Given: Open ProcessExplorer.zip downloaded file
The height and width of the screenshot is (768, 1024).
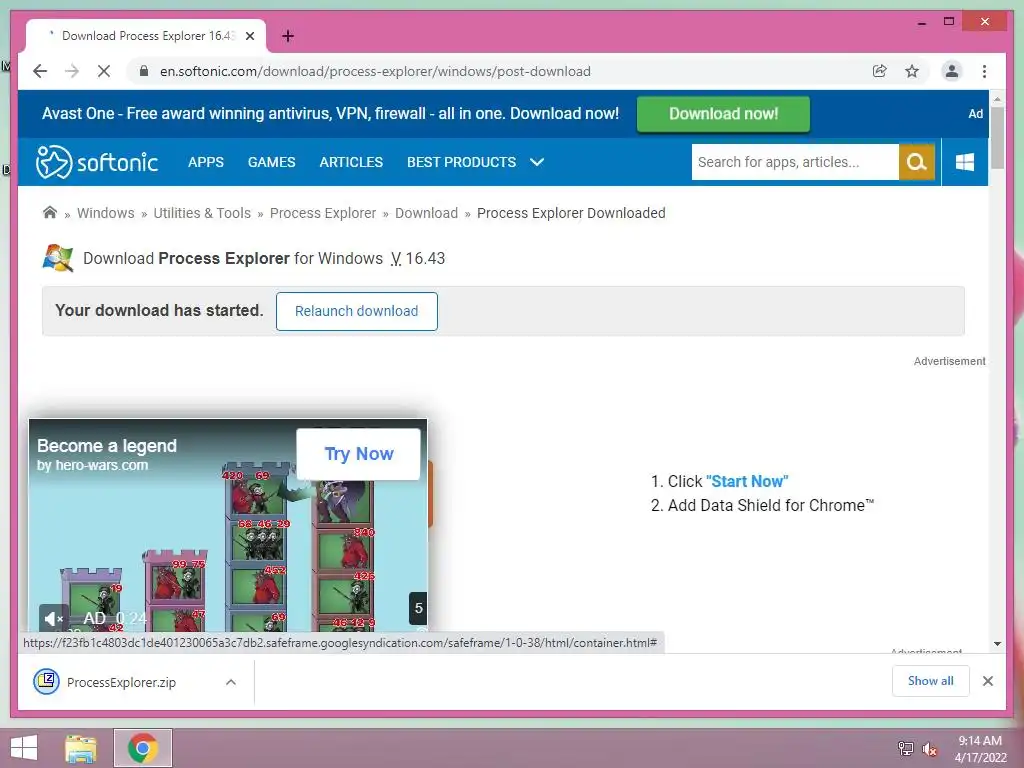Looking at the screenshot, I should (121, 682).
